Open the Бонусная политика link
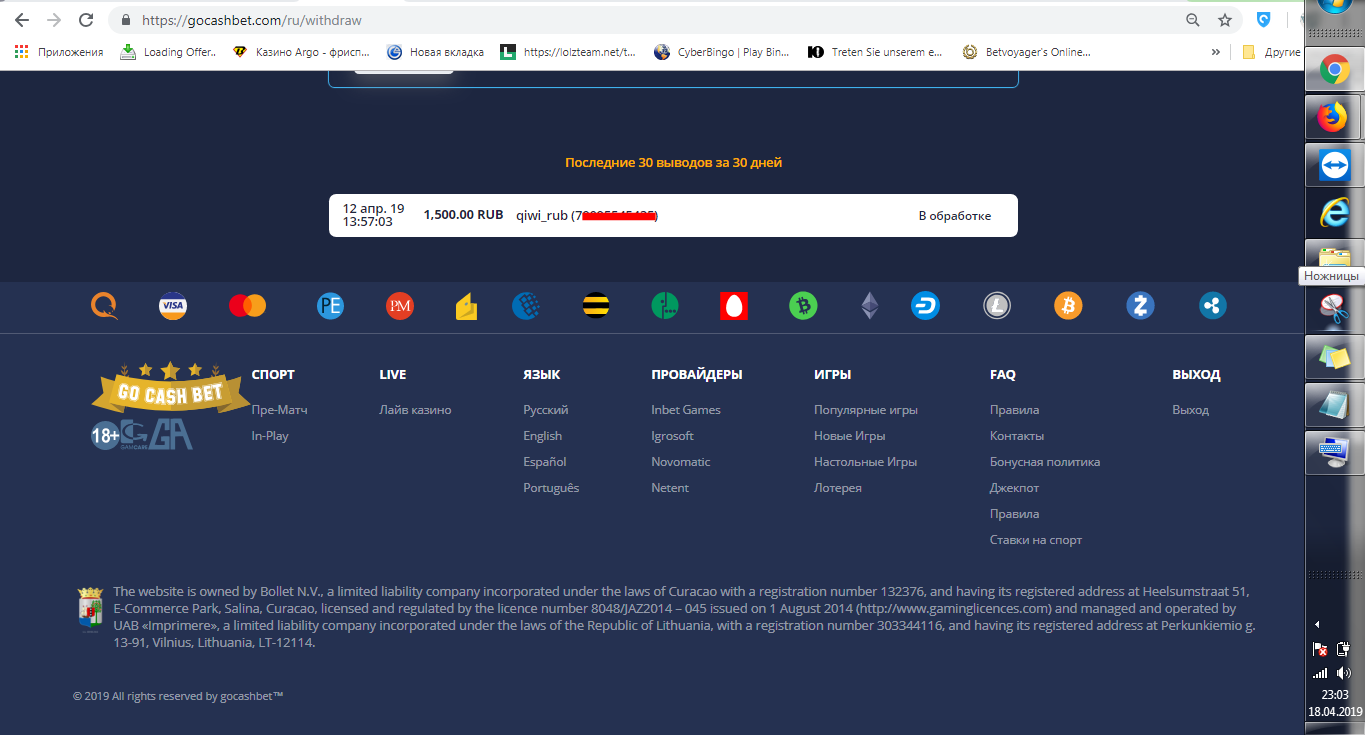Image resolution: width=1365 pixels, height=735 pixels. [x=1045, y=462]
